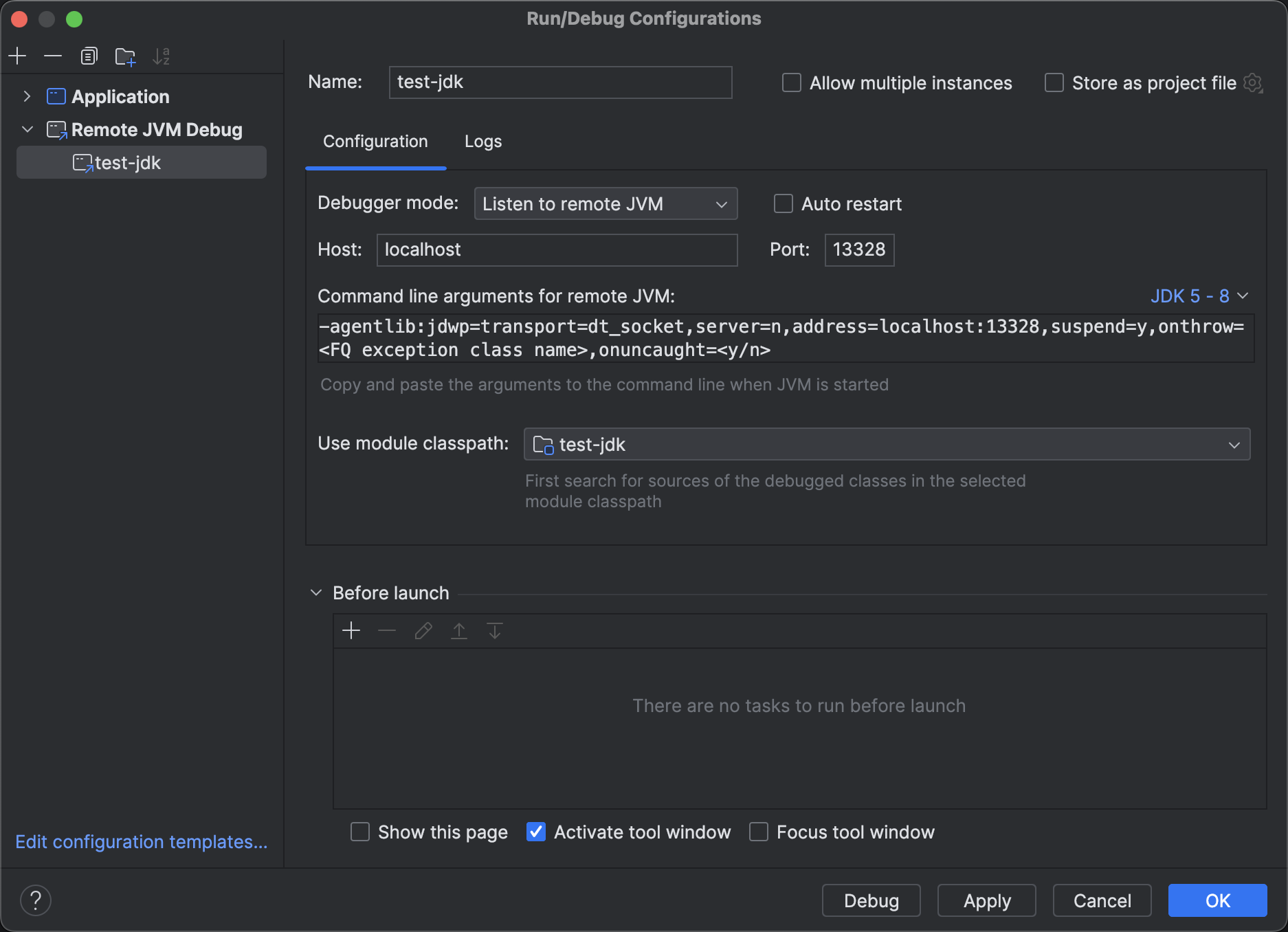Viewport: 1288px width, 932px height.
Task: Click the gear icon beside Store as project file
Action: (x=1253, y=83)
